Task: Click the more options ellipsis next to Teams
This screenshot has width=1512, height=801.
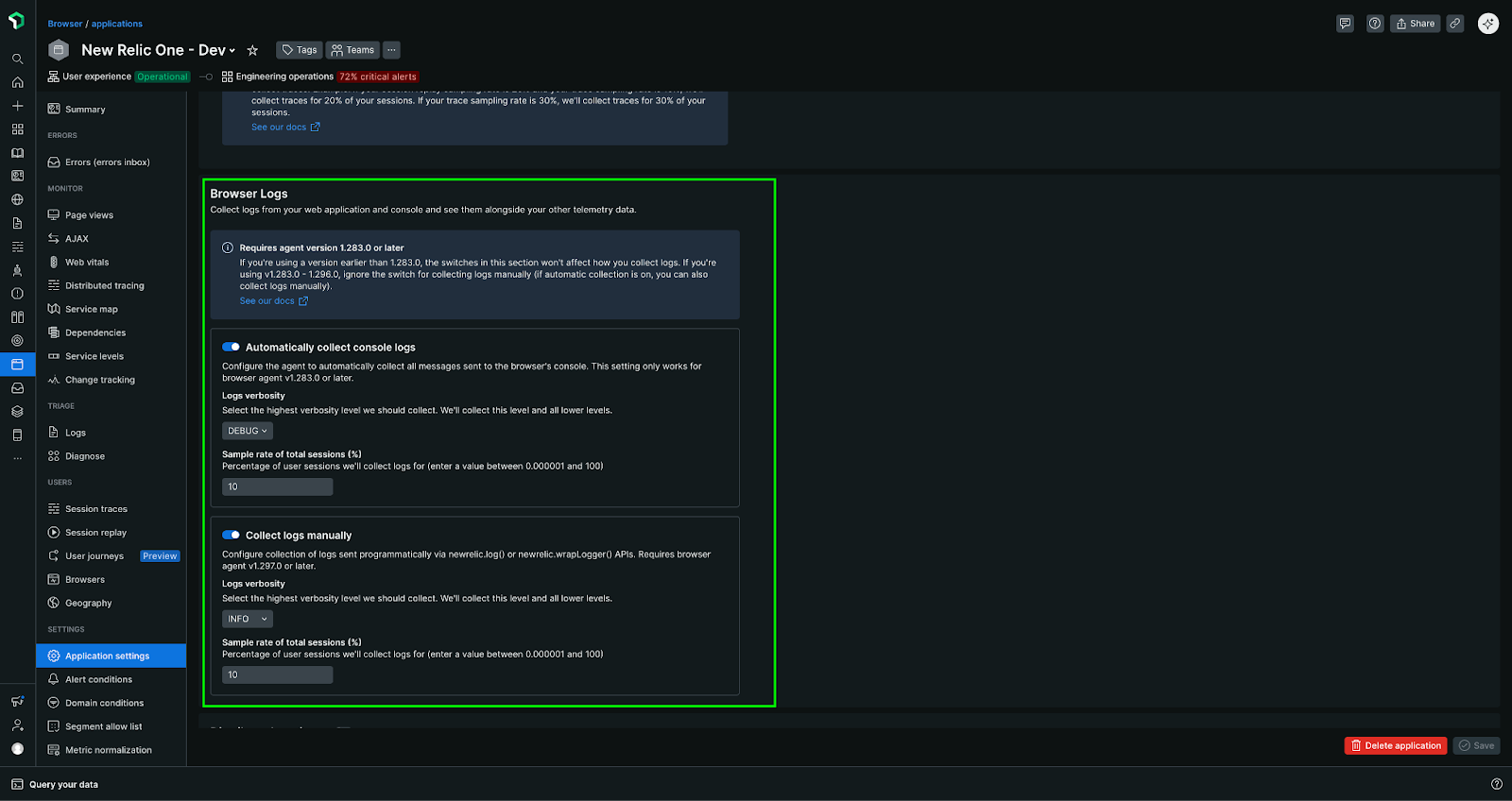Action: tap(391, 50)
